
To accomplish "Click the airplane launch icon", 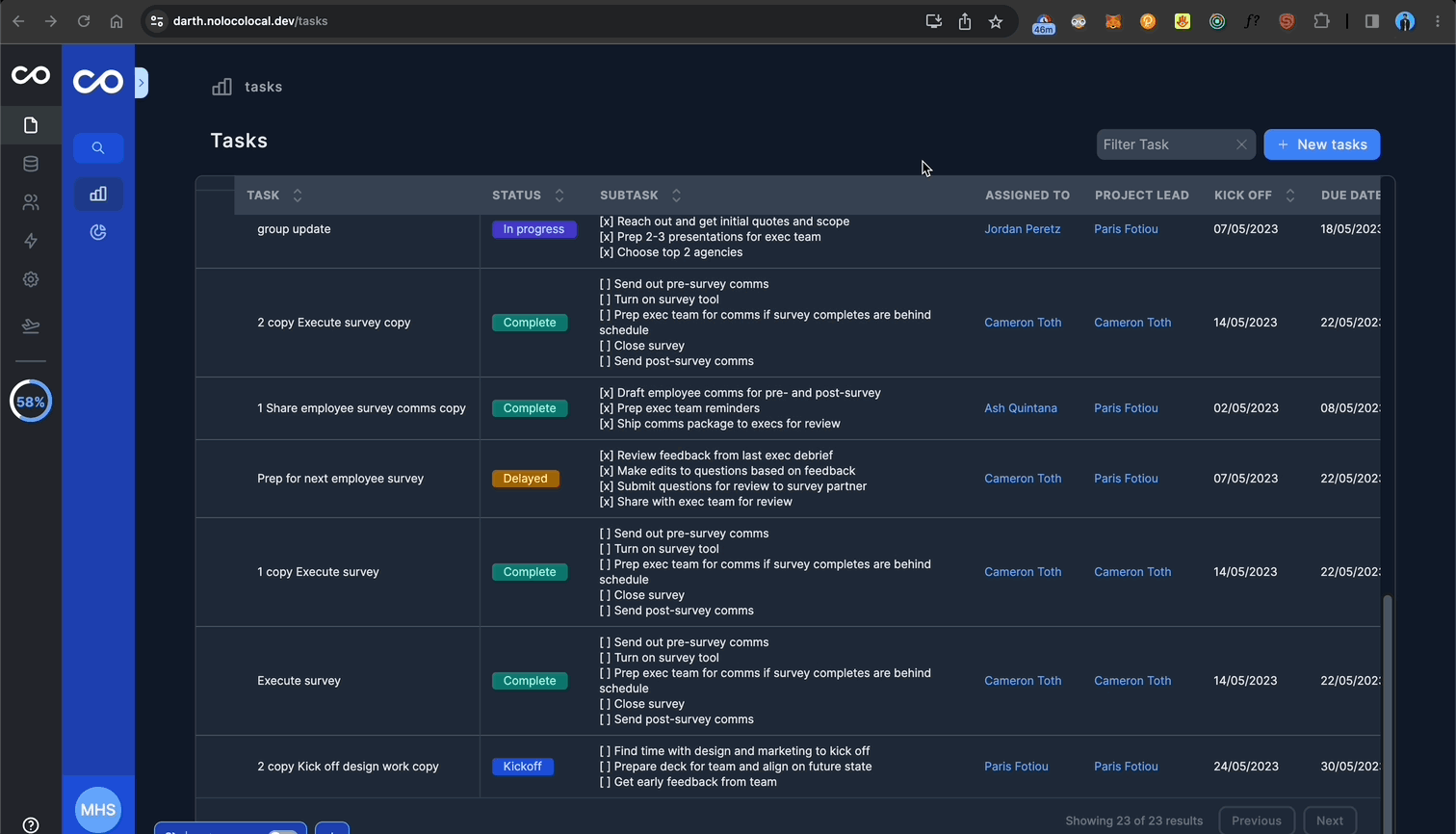I will tap(31, 326).
